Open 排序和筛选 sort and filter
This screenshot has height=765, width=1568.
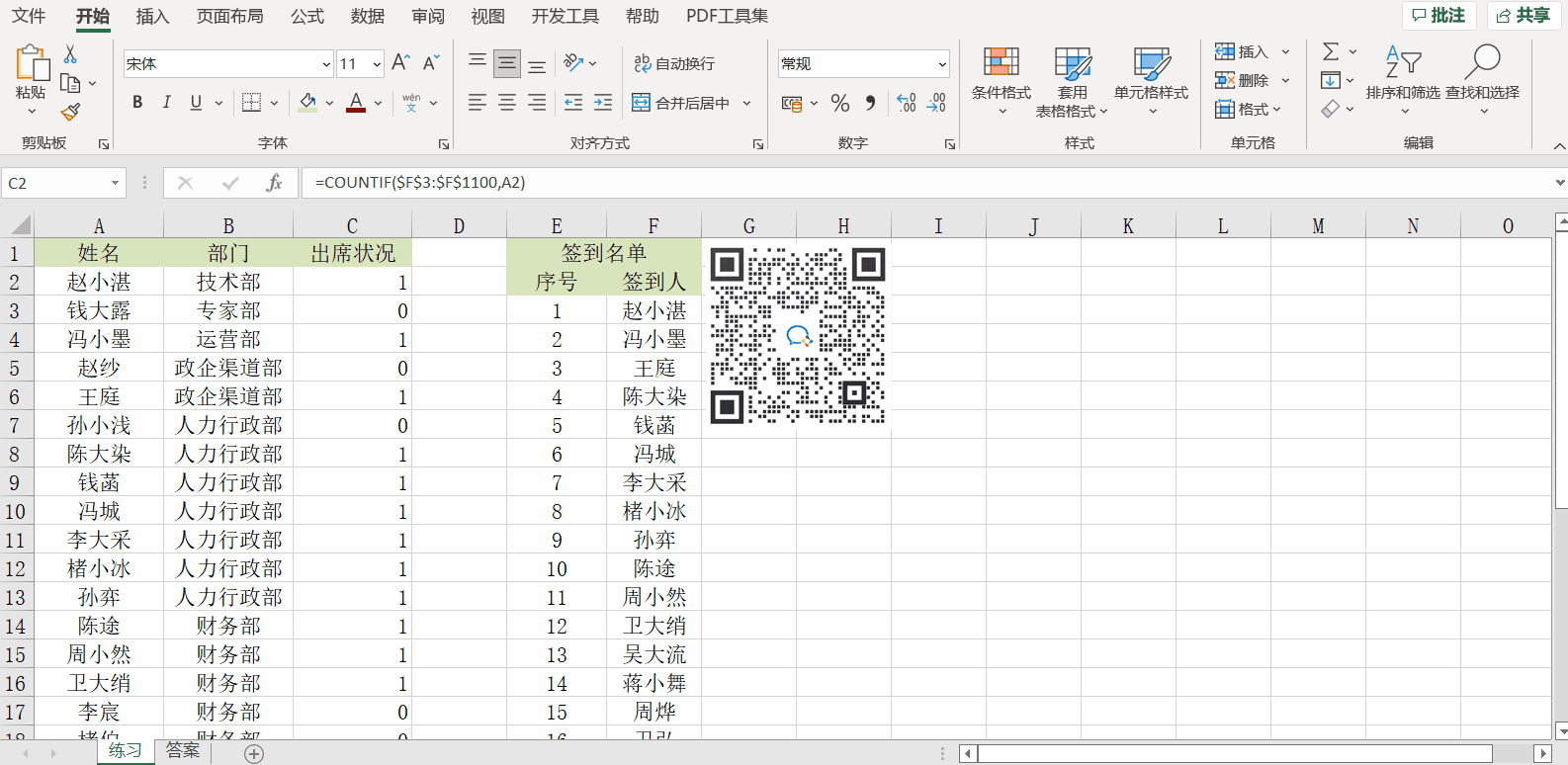pos(1403,80)
